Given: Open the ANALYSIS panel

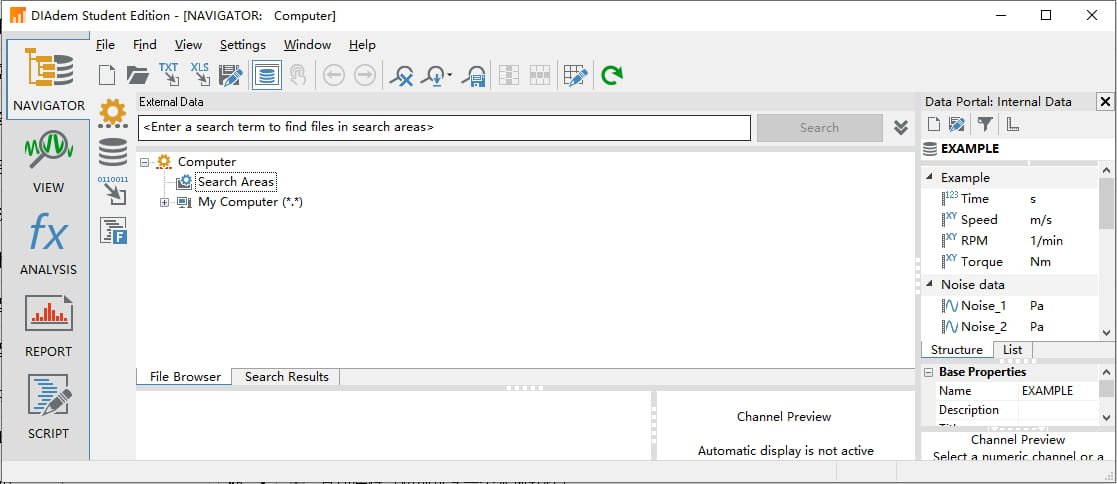Looking at the screenshot, I should pyautogui.click(x=48, y=244).
